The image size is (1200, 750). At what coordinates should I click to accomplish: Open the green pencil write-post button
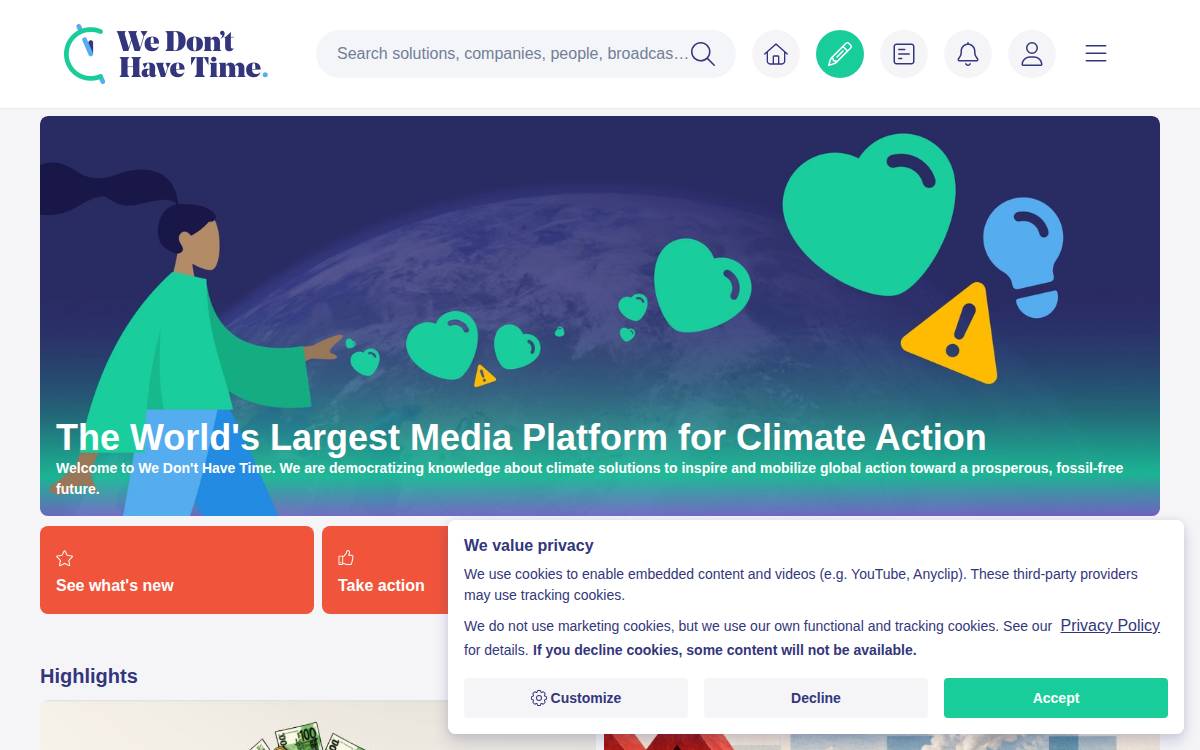coord(840,54)
